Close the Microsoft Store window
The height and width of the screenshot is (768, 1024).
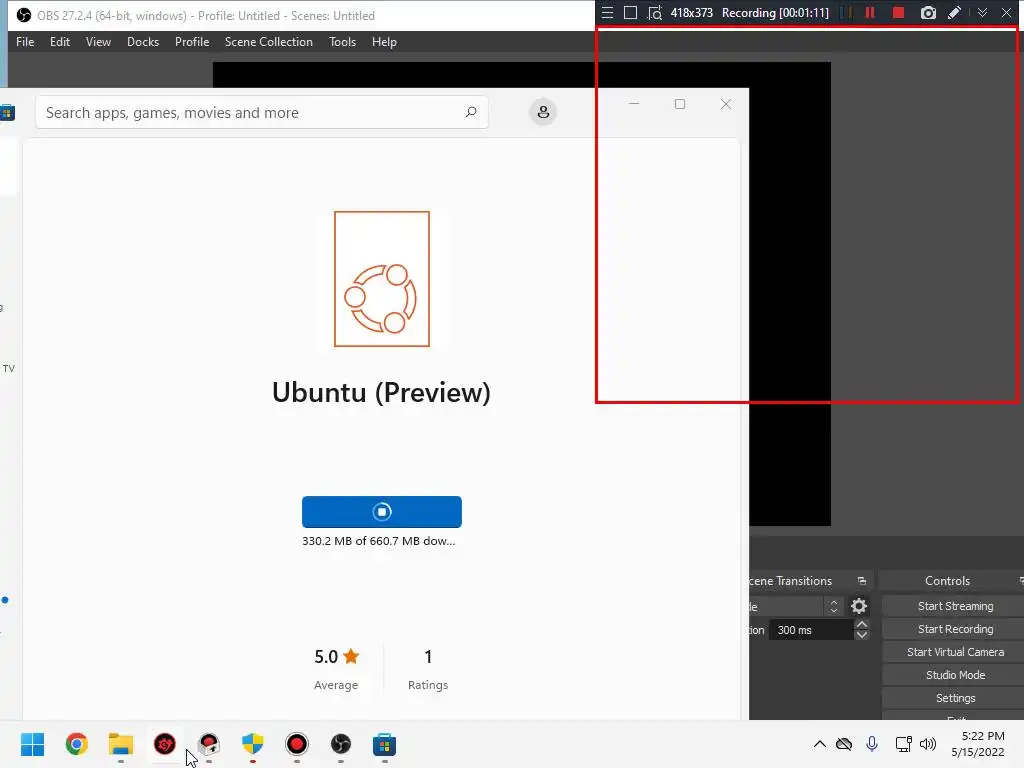pos(726,104)
